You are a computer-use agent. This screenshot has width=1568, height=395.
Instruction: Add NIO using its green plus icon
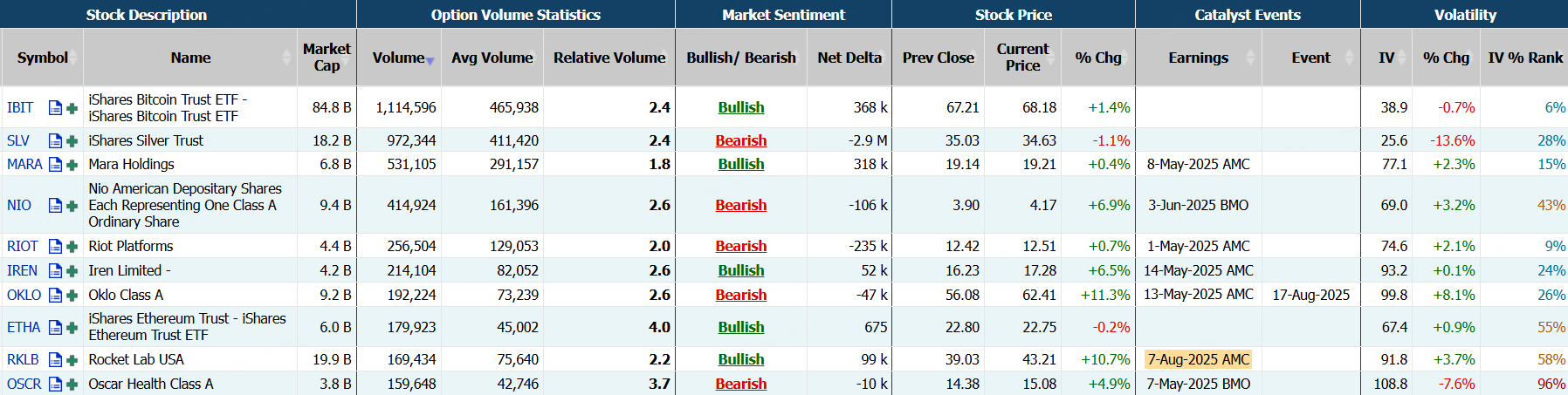point(72,206)
